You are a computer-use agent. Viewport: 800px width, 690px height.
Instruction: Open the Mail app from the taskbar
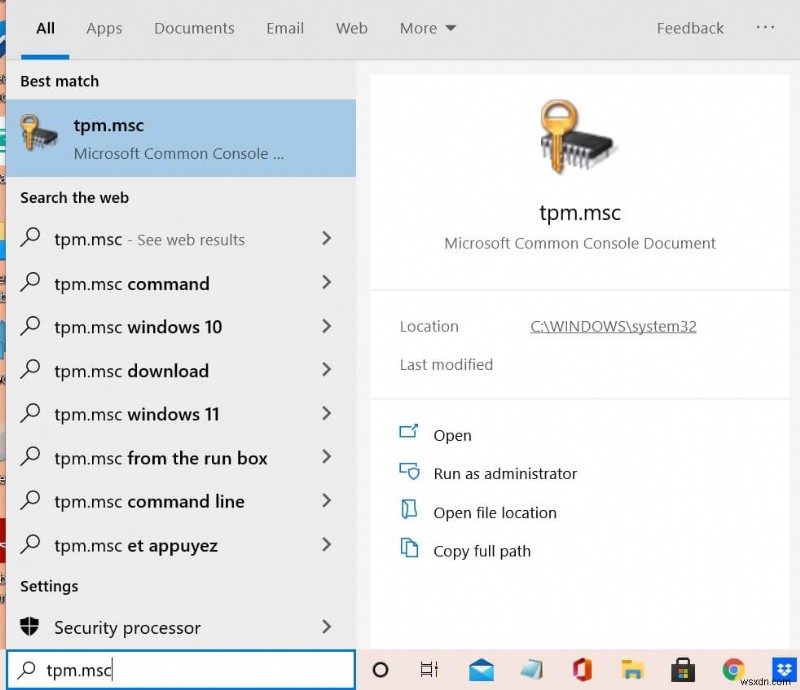[483, 670]
